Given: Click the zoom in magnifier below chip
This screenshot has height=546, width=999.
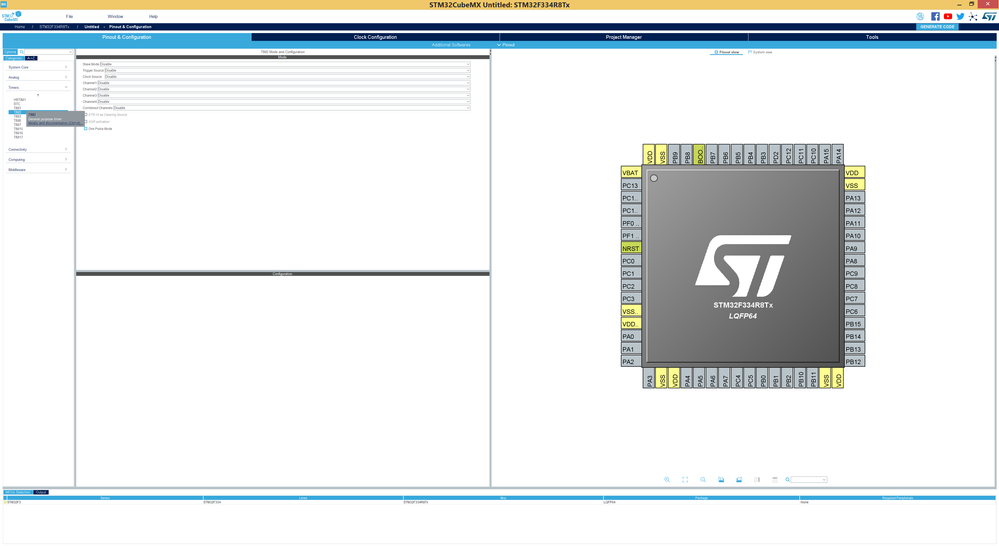Looking at the screenshot, I should click(x=667, y=480).
